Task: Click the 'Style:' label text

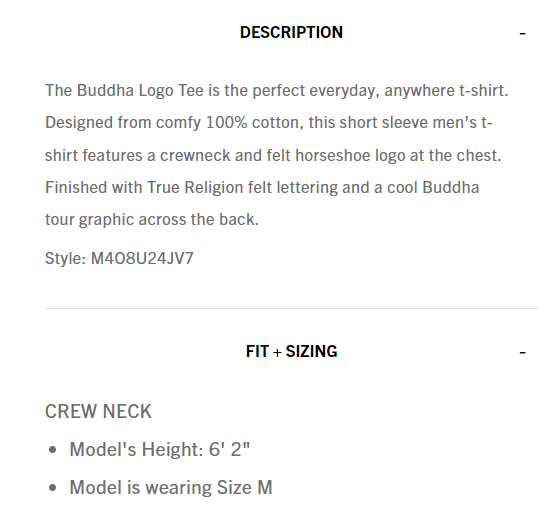Action: [65, 259]
